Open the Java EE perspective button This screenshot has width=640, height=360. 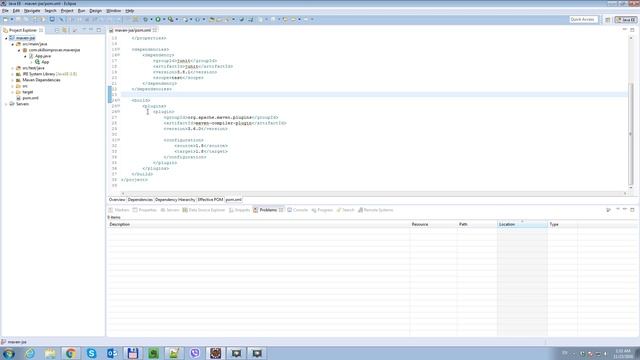click(x=626, y=20)
